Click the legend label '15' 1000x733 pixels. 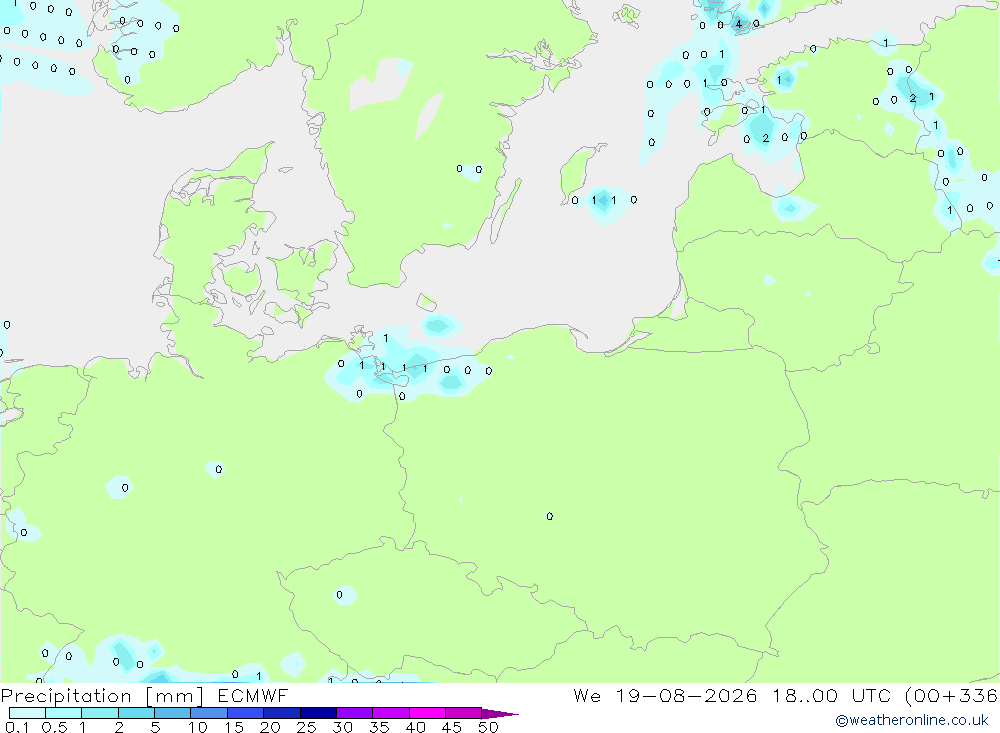click(234, 727)
